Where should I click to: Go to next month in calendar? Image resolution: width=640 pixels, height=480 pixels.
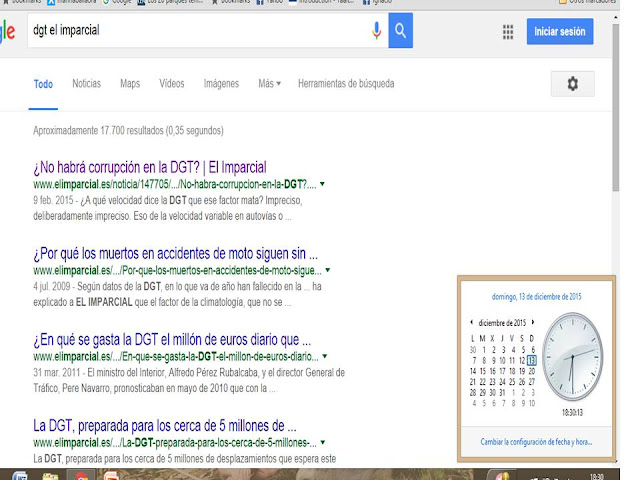[533, 322]
